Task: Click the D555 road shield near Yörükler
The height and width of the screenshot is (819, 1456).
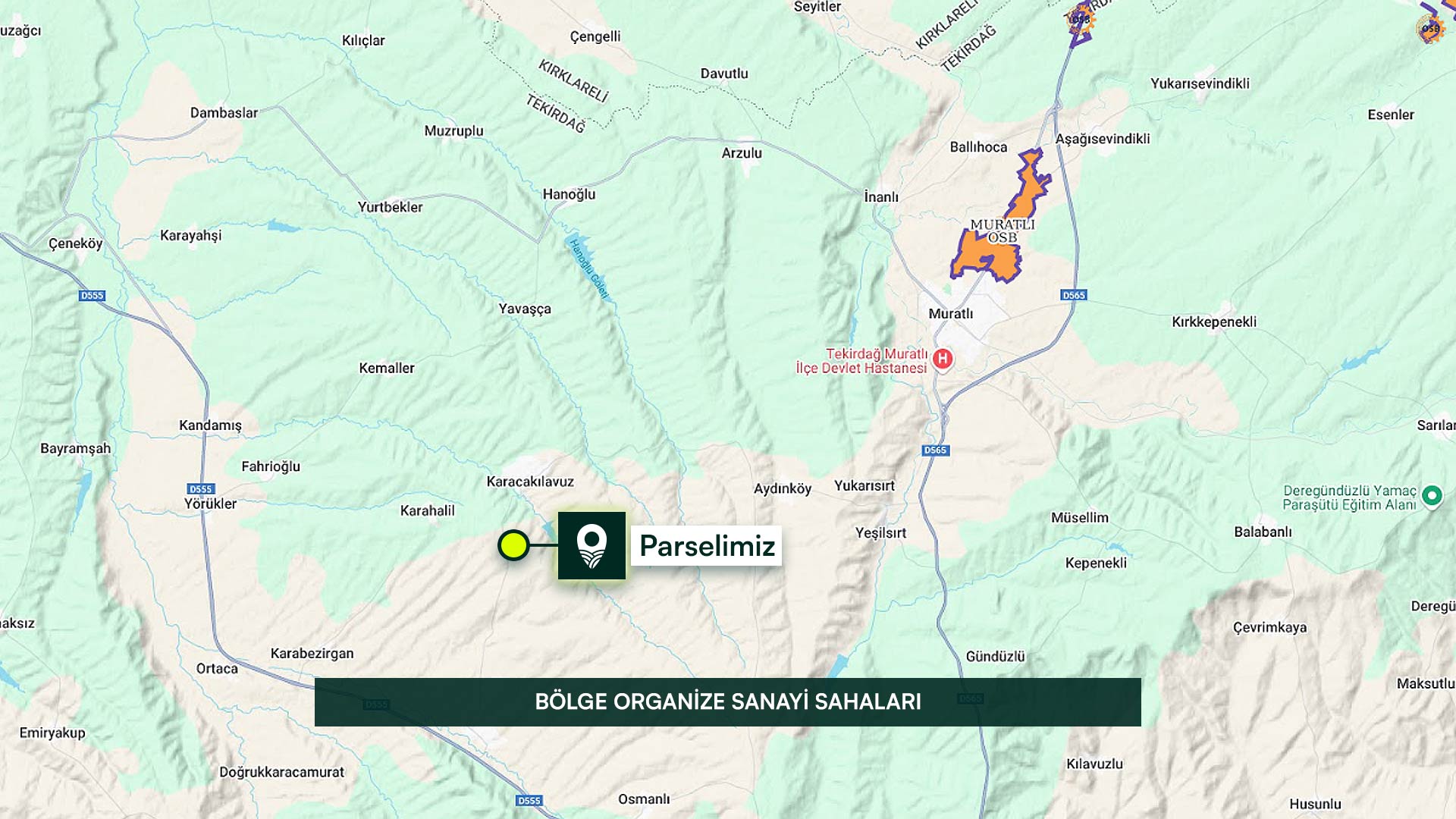Action: tap(201, 489)
